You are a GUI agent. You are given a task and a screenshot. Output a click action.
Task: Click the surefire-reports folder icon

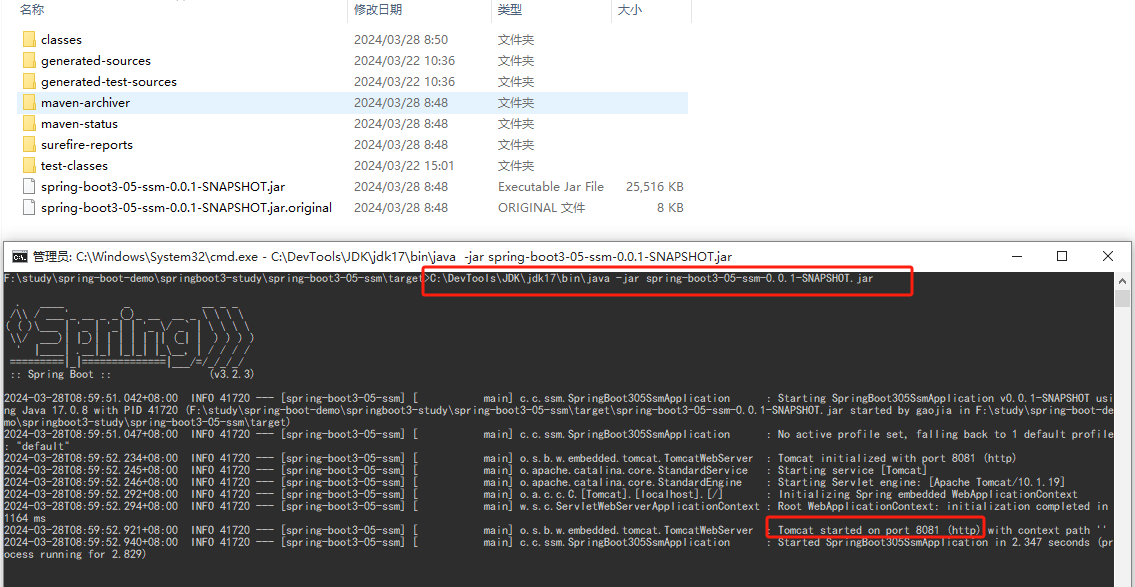[x=29, y=144]
